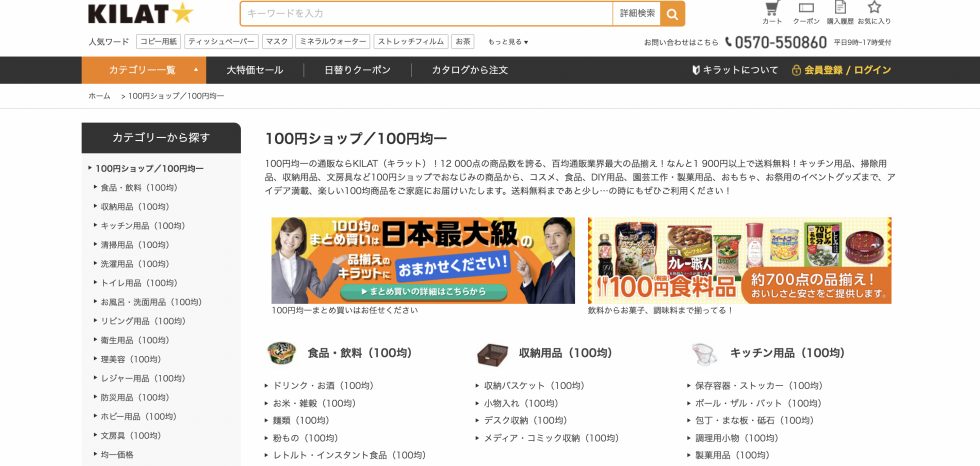Expand 100円ショップ/100円均一 sidebar tree item

148,168
